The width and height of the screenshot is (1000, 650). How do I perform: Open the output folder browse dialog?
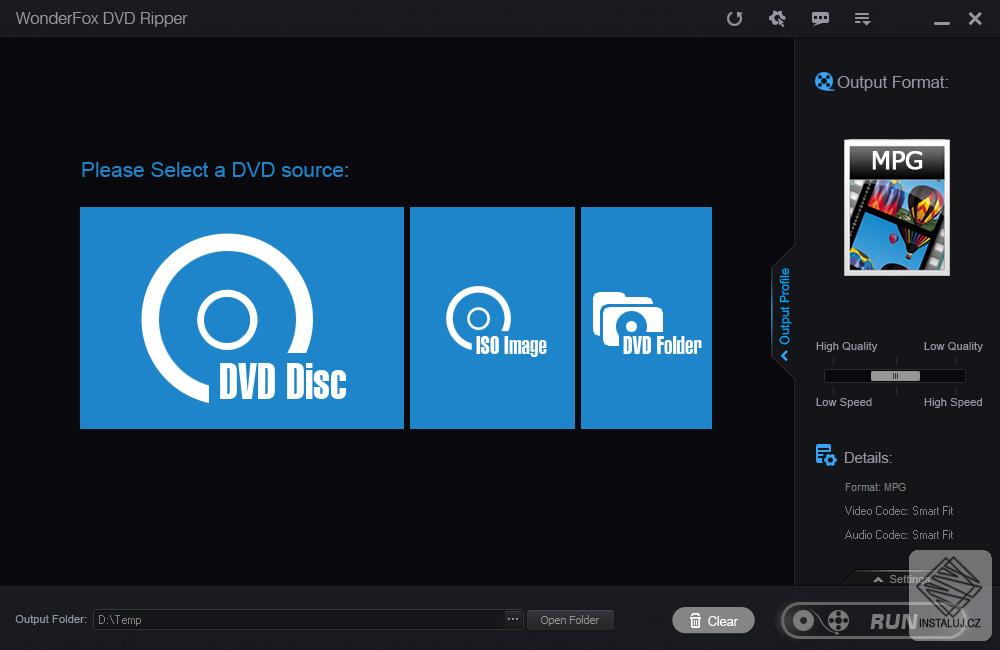(x=511, y=619)
